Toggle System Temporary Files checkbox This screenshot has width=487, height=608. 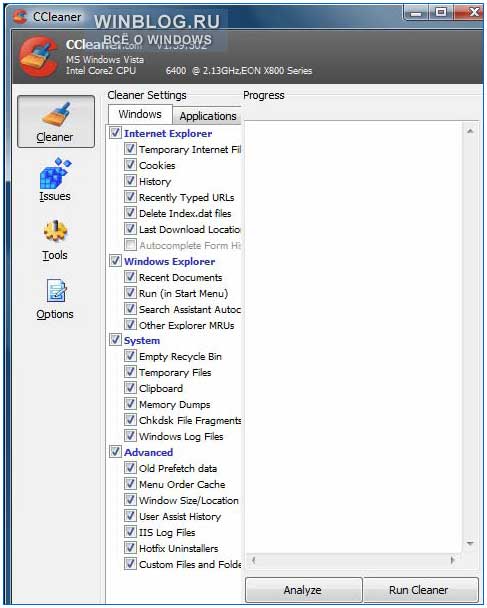click(130, 371)
